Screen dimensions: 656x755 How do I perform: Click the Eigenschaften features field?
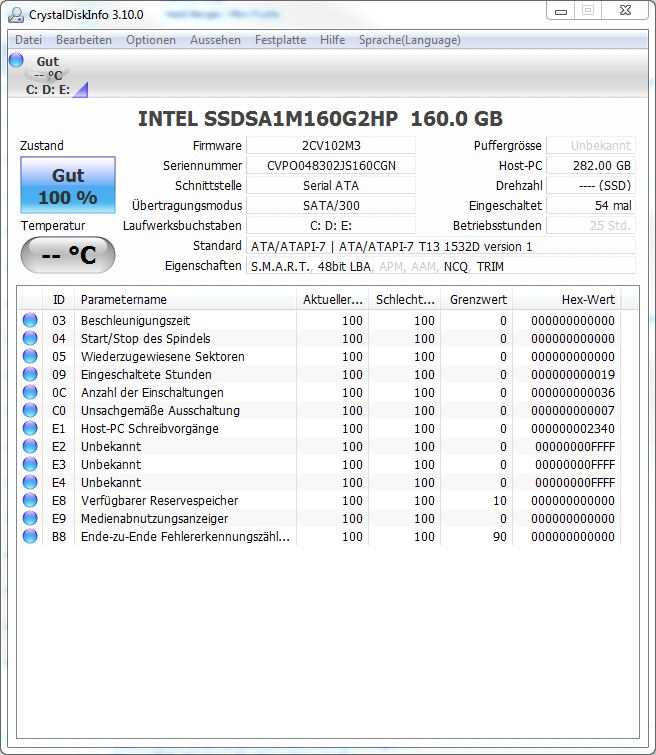point(441,266)
